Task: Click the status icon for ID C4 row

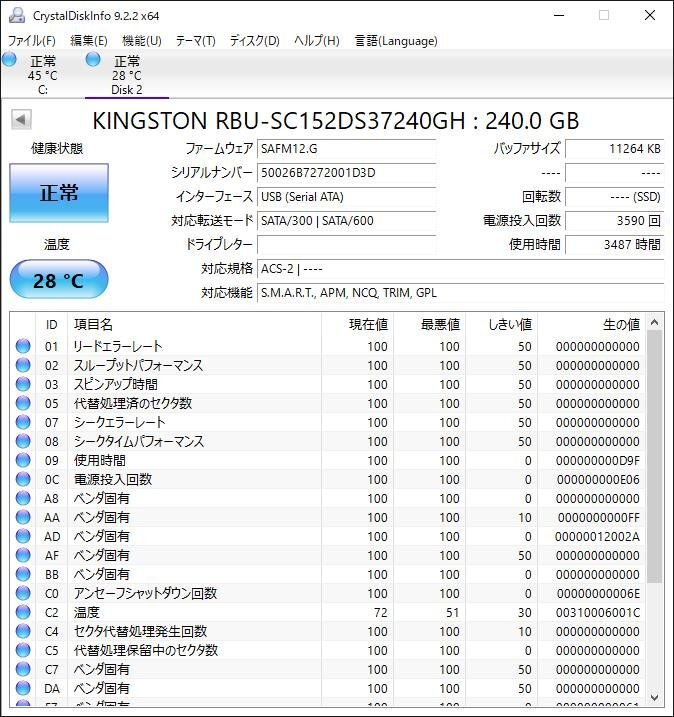Action: (23, 631)
